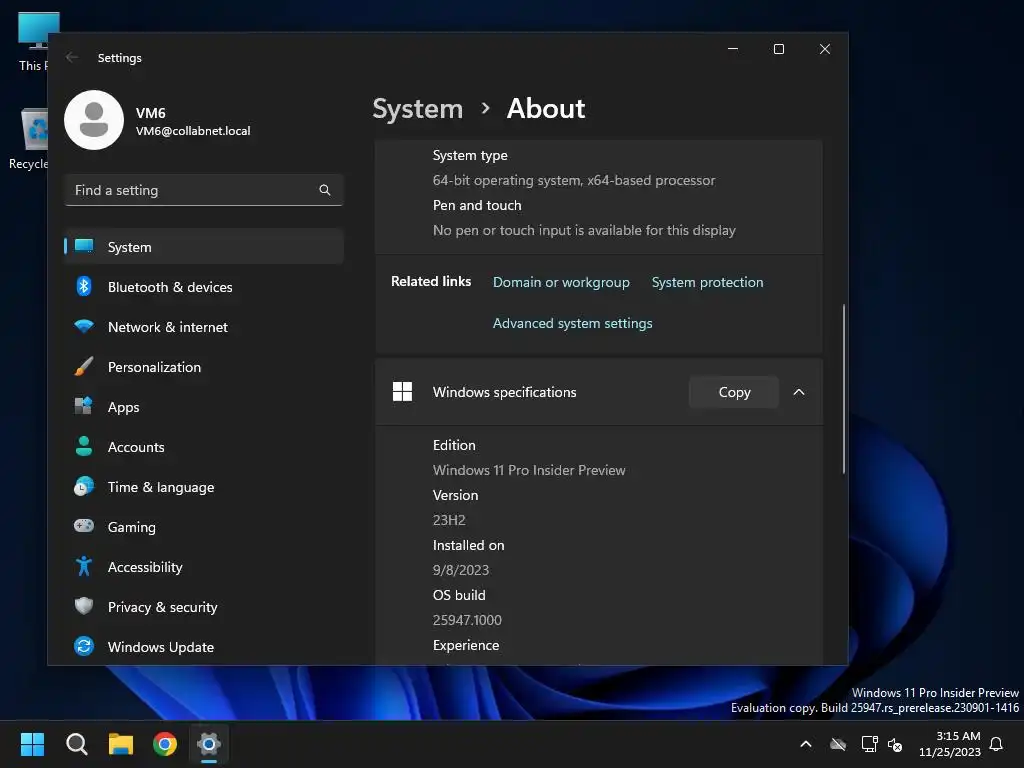Click the Privacy & security shield icon
The image size is (1024, 768).
(84, 606)
